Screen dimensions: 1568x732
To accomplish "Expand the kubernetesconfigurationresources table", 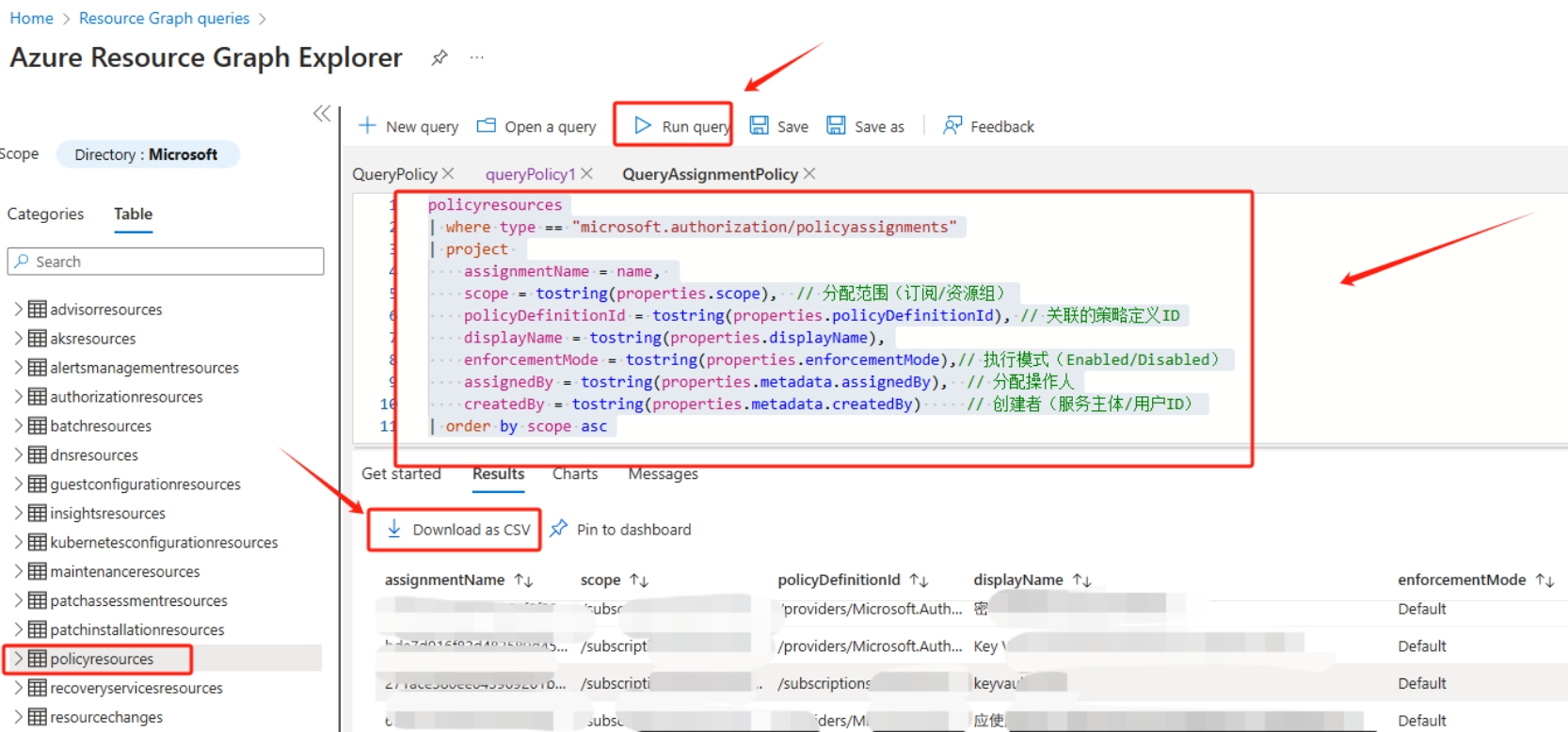I will [18, 542].
